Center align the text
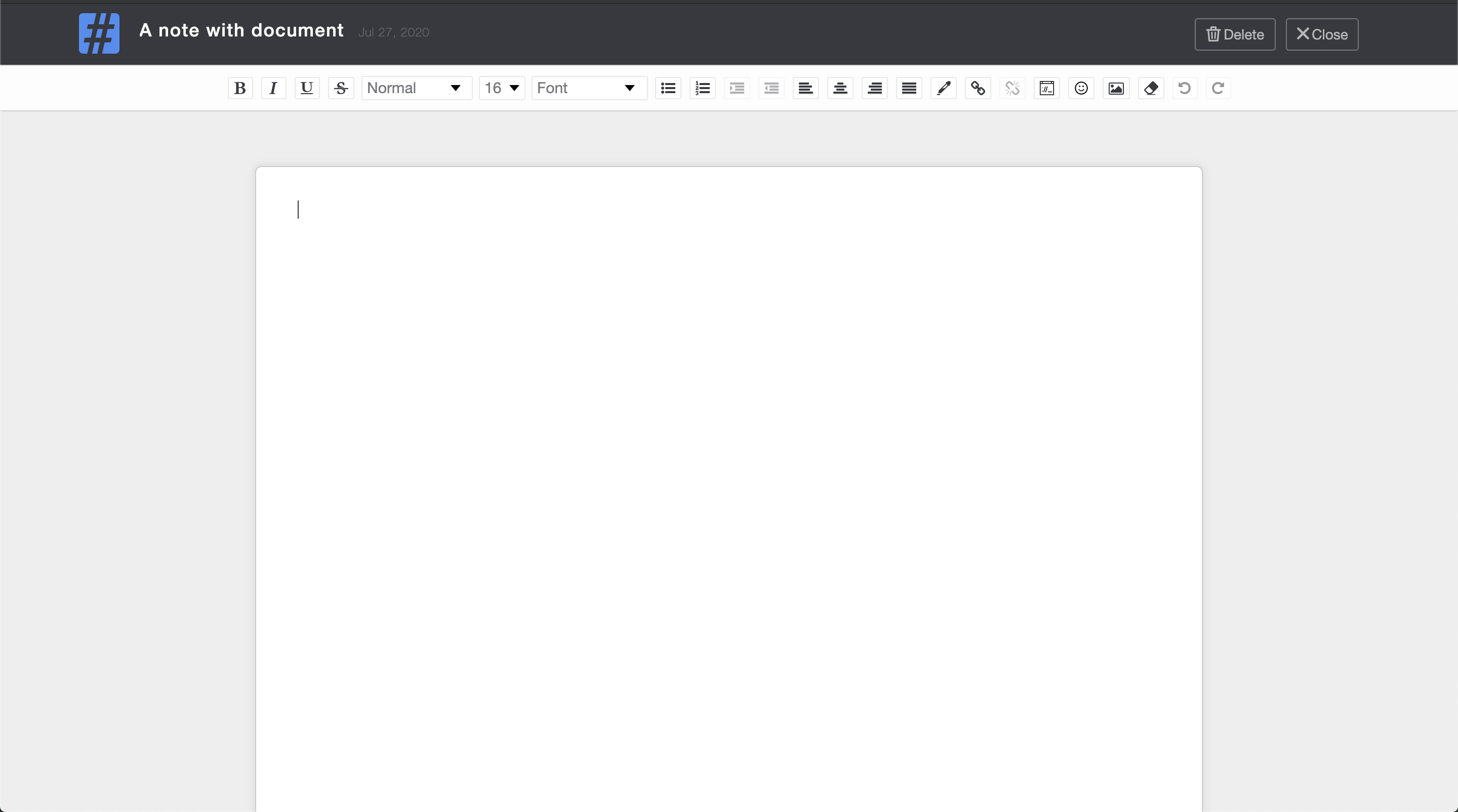This screenshot has height=812, width=1458. click(x=840, y=88)
